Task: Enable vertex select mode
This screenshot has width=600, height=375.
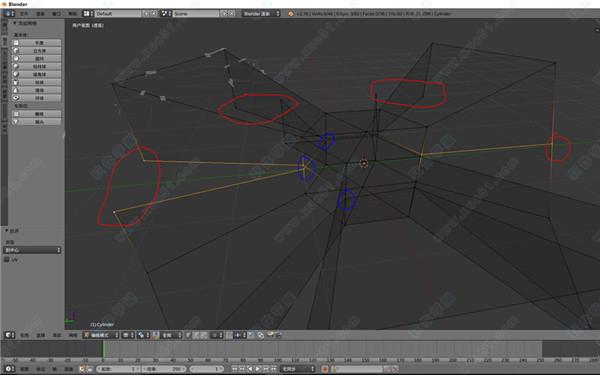Action: coord(188,335)
